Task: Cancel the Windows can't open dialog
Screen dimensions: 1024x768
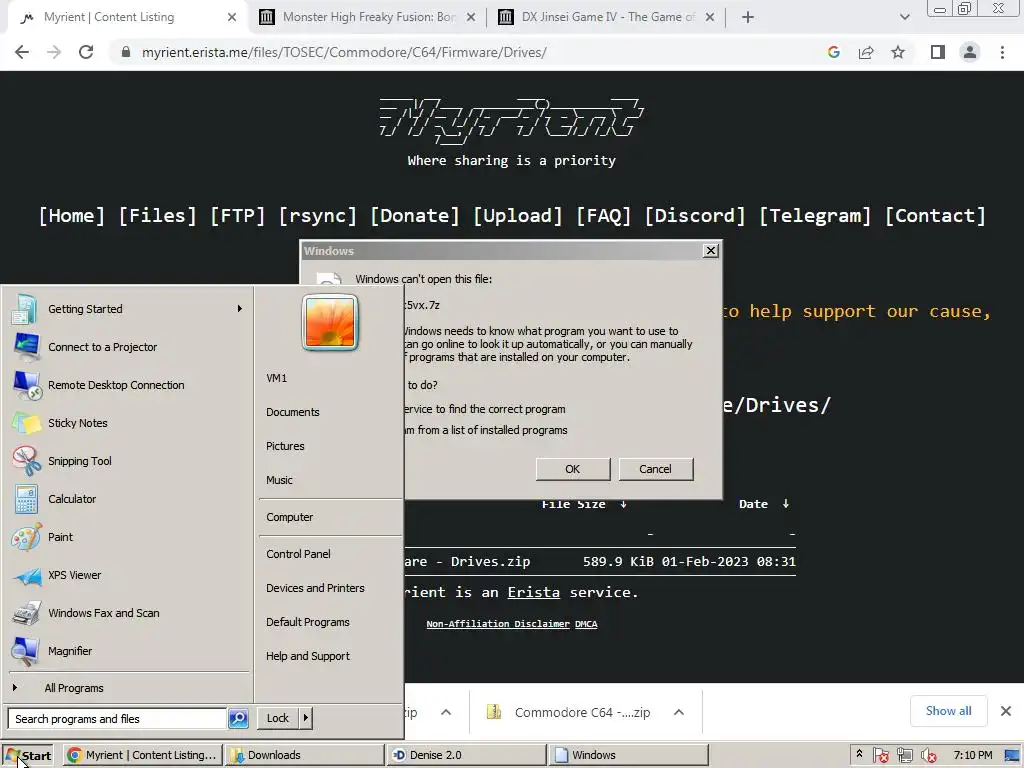Action: coord(655,469)
